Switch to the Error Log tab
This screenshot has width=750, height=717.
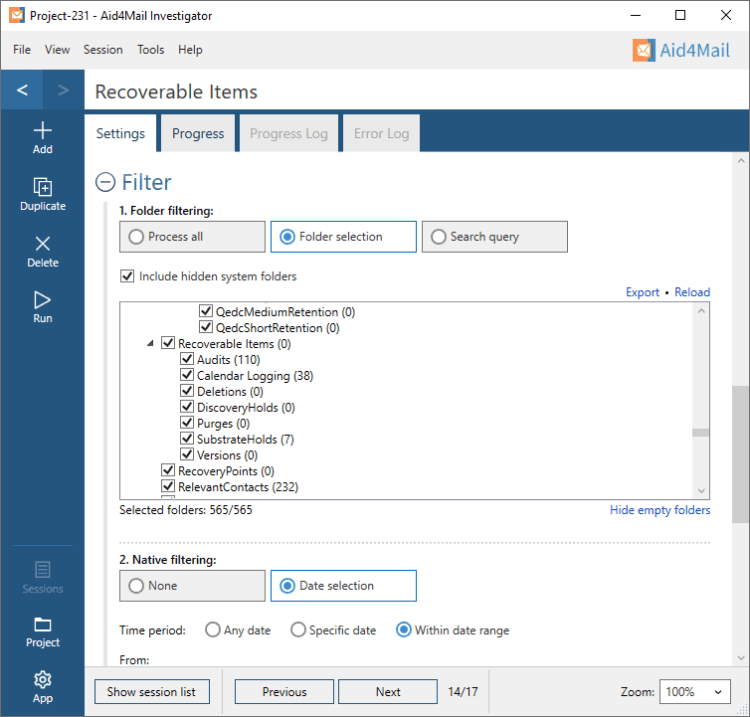pos(382,133)
